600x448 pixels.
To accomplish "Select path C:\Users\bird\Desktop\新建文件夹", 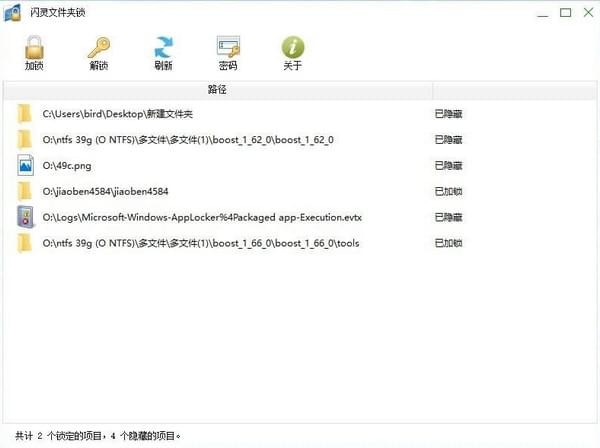I will coord(117,114).
